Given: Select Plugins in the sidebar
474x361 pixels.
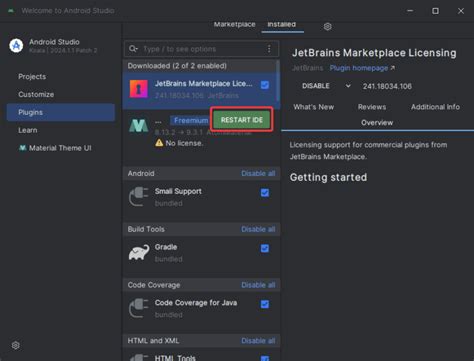Looking at the screenshot, I should [x=61, y=112].
